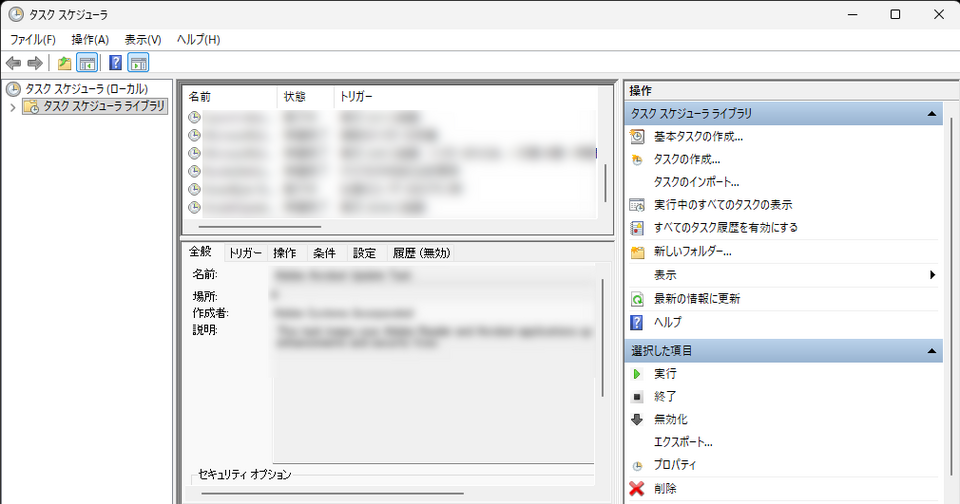960x504 pixels.
Task: Click 基本タスクの作成... action
Action: (x=698, y=137)
